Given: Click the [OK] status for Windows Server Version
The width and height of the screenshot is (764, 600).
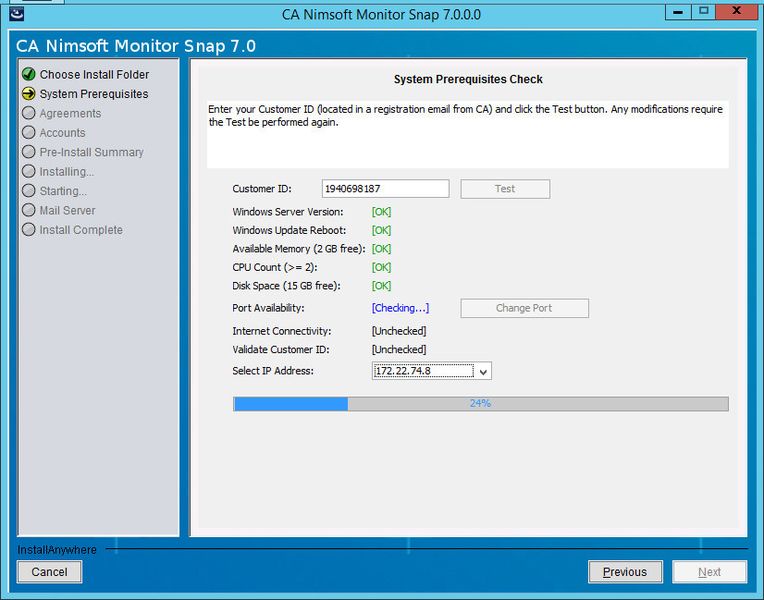Looking at the screenshot, I should [382, 212].
